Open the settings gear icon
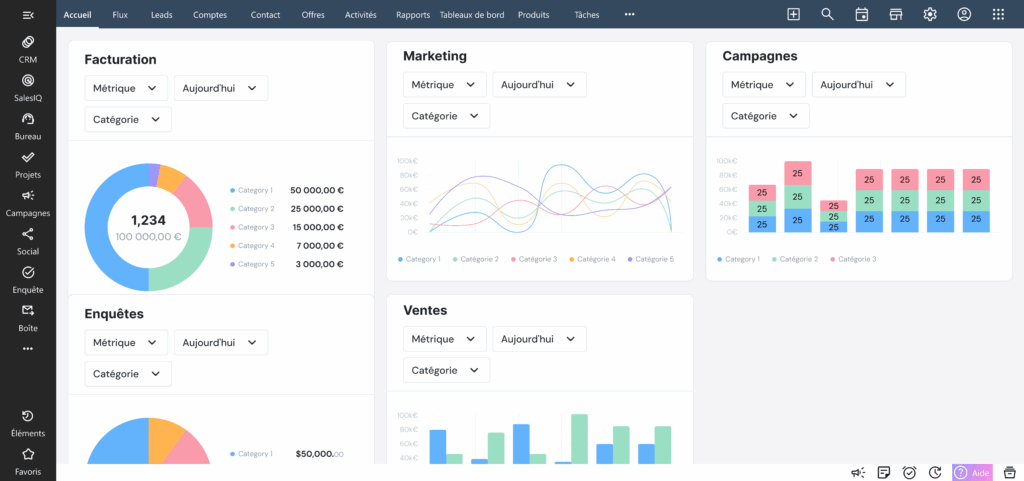 point(930,14)
